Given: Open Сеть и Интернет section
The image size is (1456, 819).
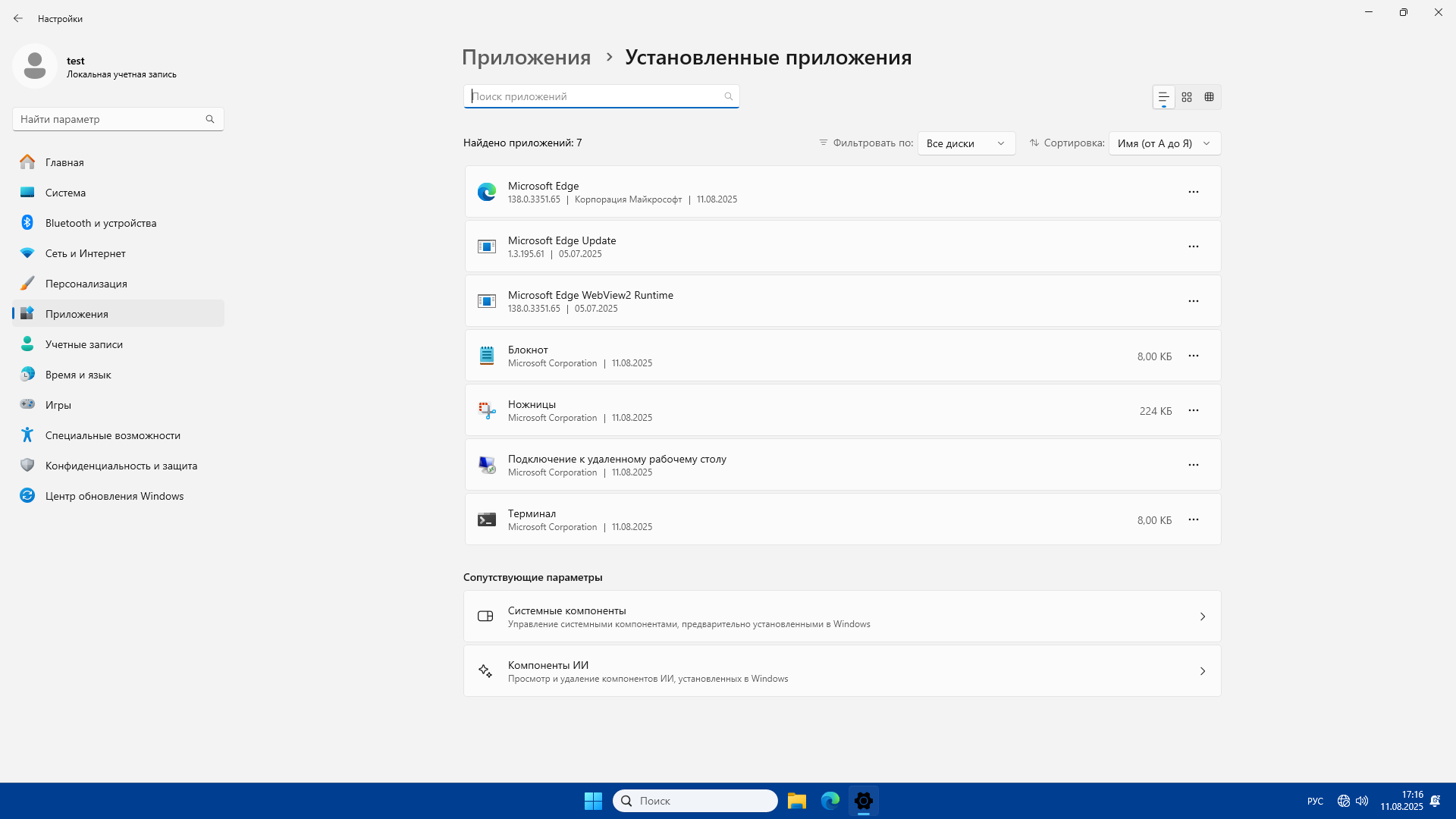Looking at the screenshot, I should point(118,253).
